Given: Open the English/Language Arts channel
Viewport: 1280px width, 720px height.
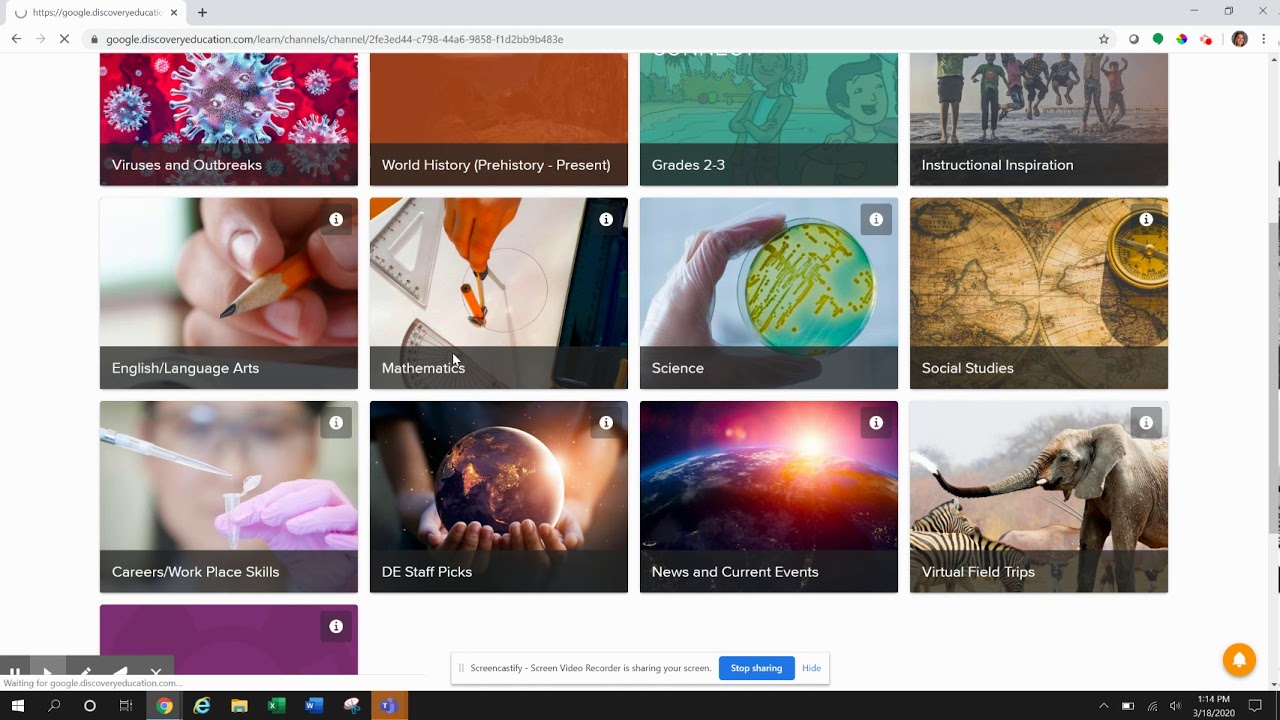Looking at the screenshot, I should [229, 293].
